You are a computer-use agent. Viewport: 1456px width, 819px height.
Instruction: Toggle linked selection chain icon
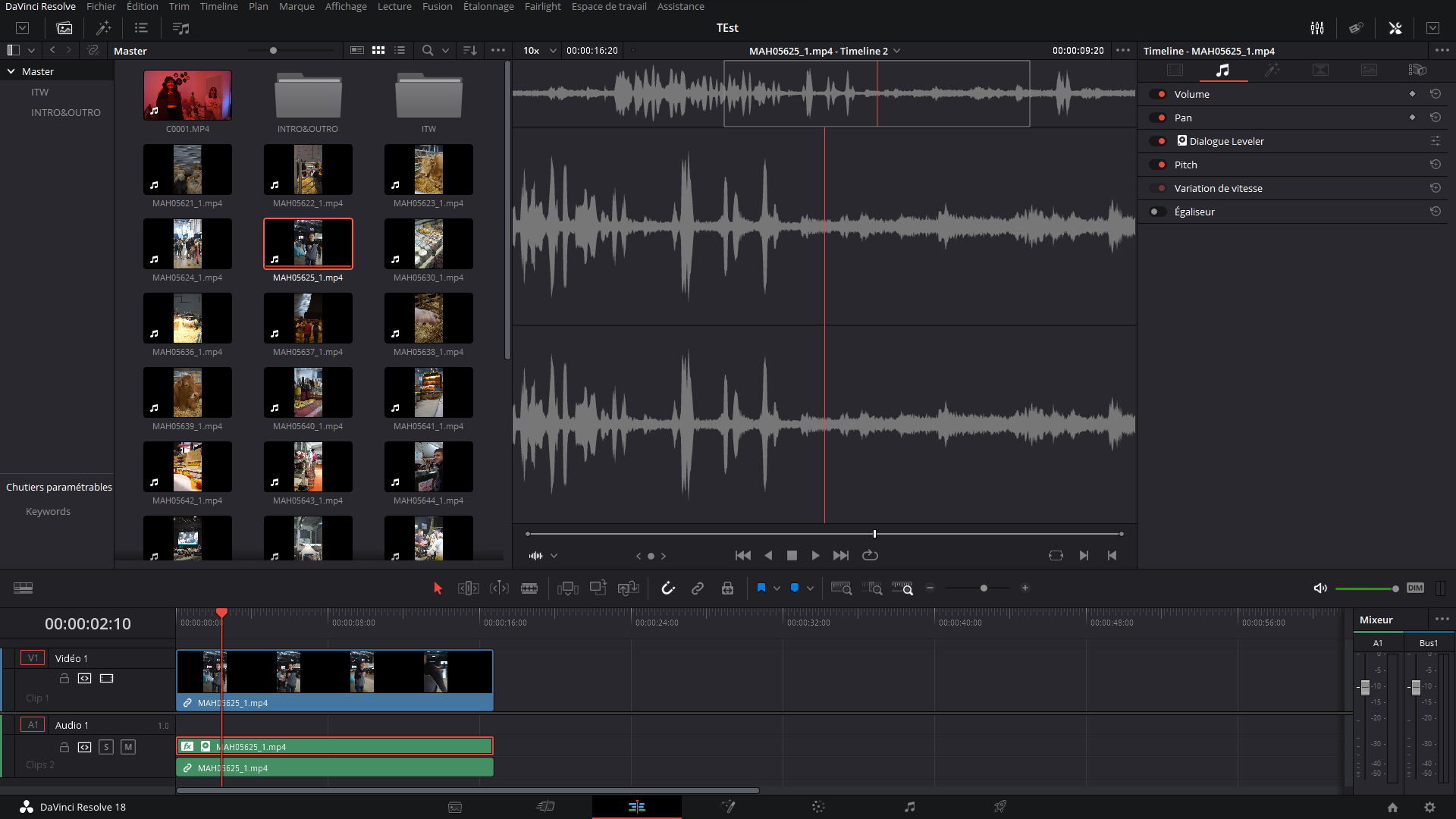point(698,588)
